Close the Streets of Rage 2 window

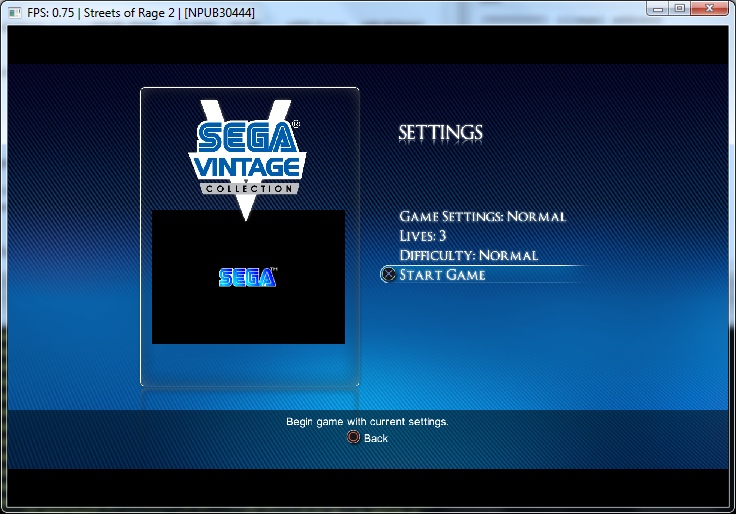[x=709, y=8]
